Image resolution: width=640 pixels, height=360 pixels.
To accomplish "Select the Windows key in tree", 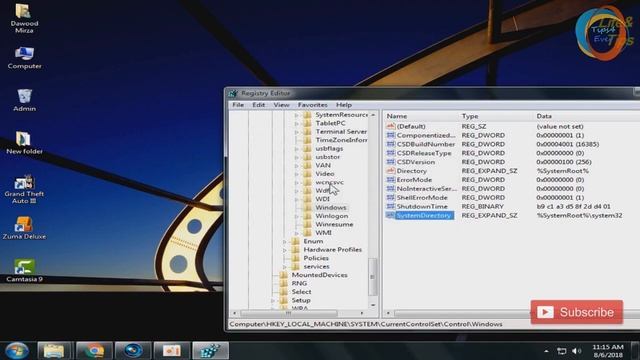I will click(x=331, y=207).
